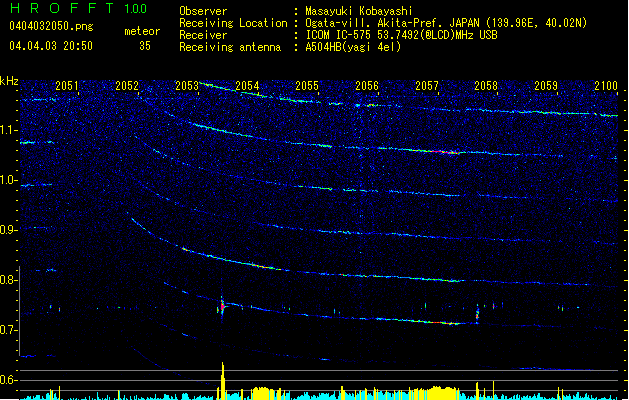Click the 2053 time axis marker

(x=187, y=86)
